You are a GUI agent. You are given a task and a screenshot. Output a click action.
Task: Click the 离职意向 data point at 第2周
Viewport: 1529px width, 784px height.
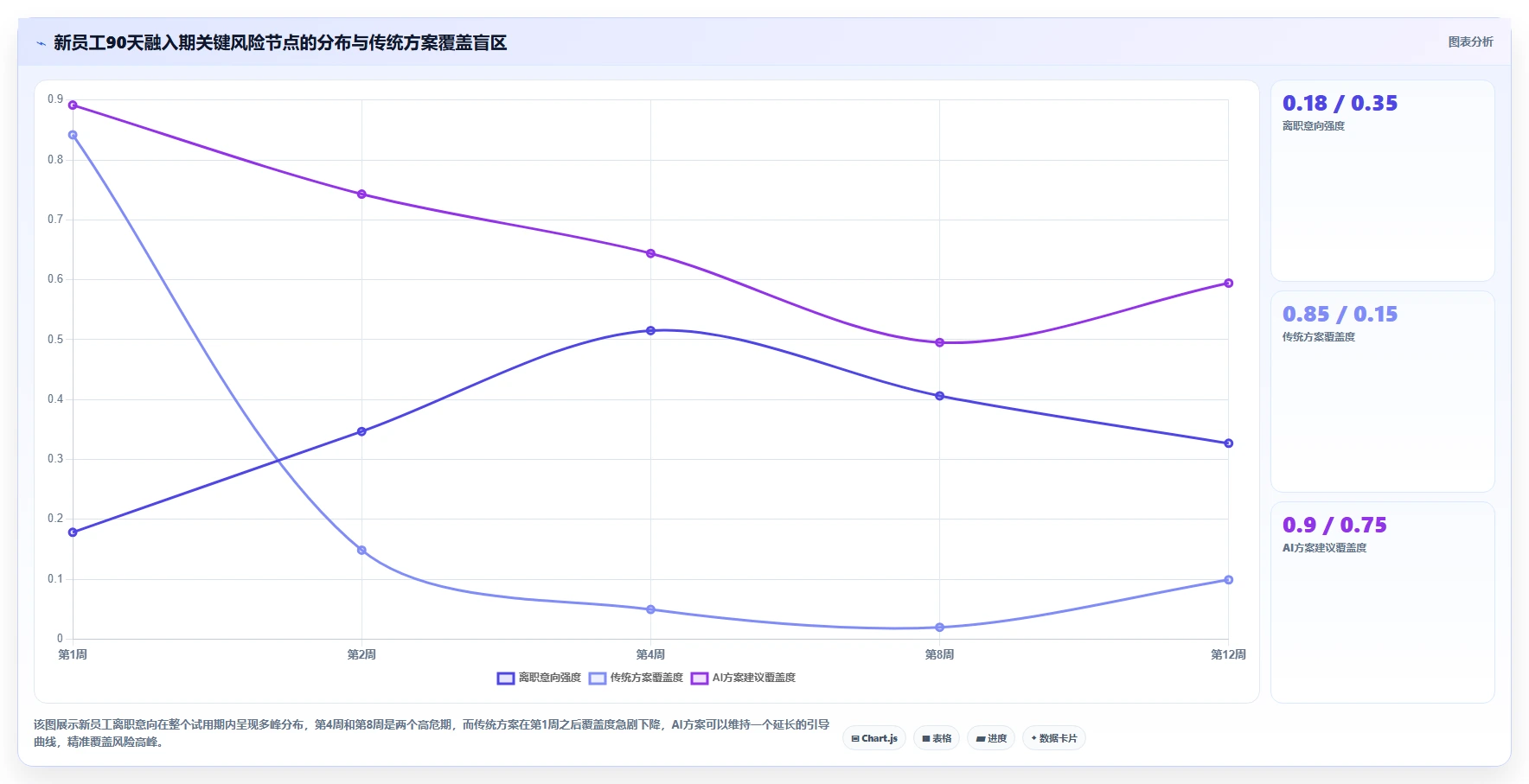(x=361, y=431)
